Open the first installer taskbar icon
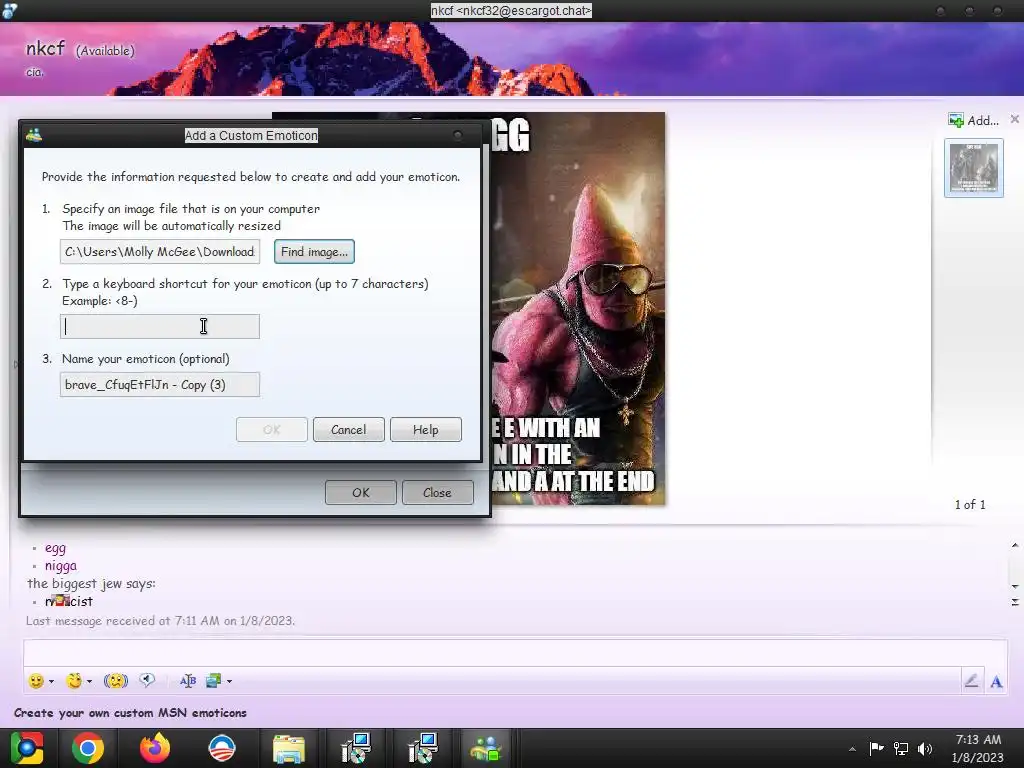This screenshot has width=1024, height=768. tap(356, 748)
